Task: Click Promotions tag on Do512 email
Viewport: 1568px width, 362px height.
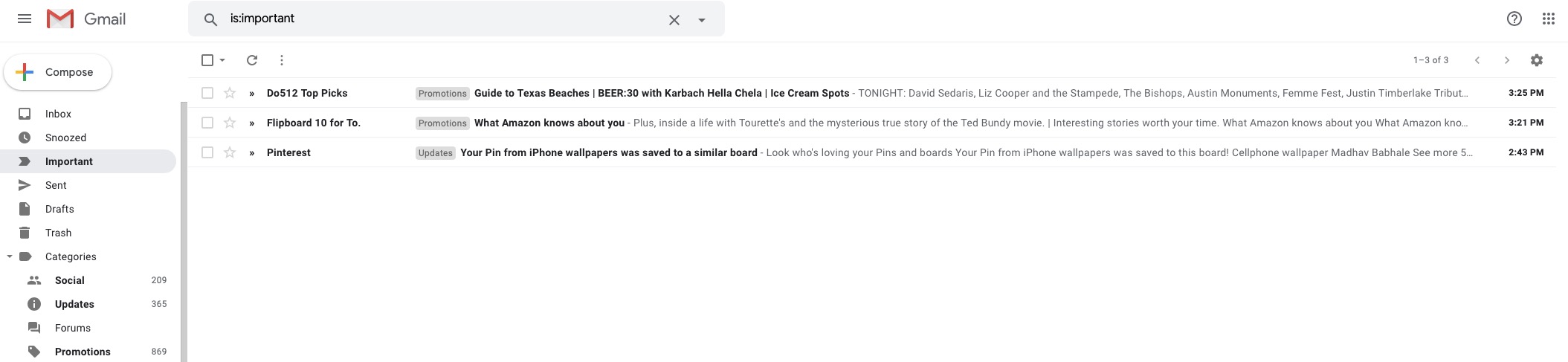Action: [442, 94]
